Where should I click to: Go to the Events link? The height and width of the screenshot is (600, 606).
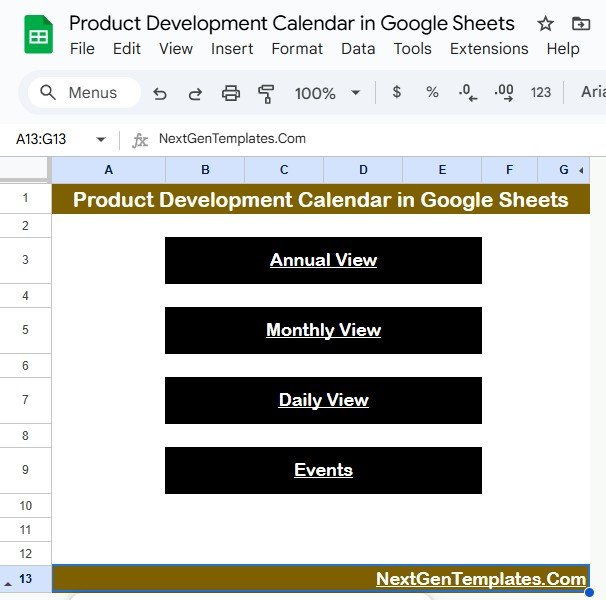(323, 470)
